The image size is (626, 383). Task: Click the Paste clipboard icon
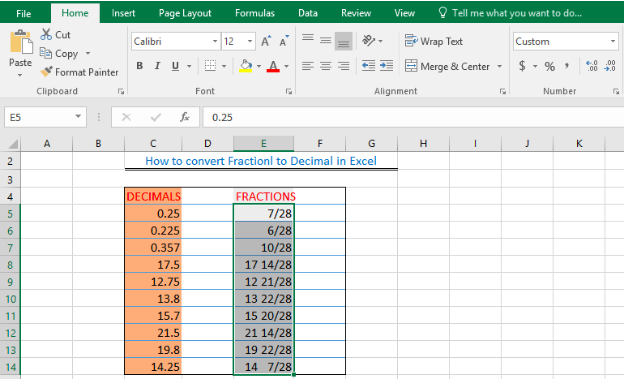[21, 42]
